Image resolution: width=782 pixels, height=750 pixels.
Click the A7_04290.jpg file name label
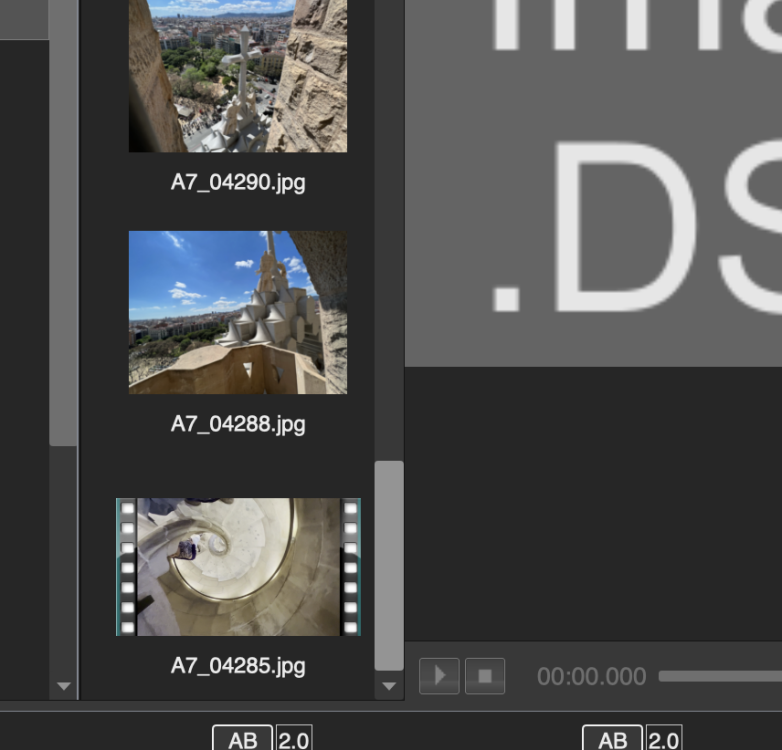[x=238, y=182]
